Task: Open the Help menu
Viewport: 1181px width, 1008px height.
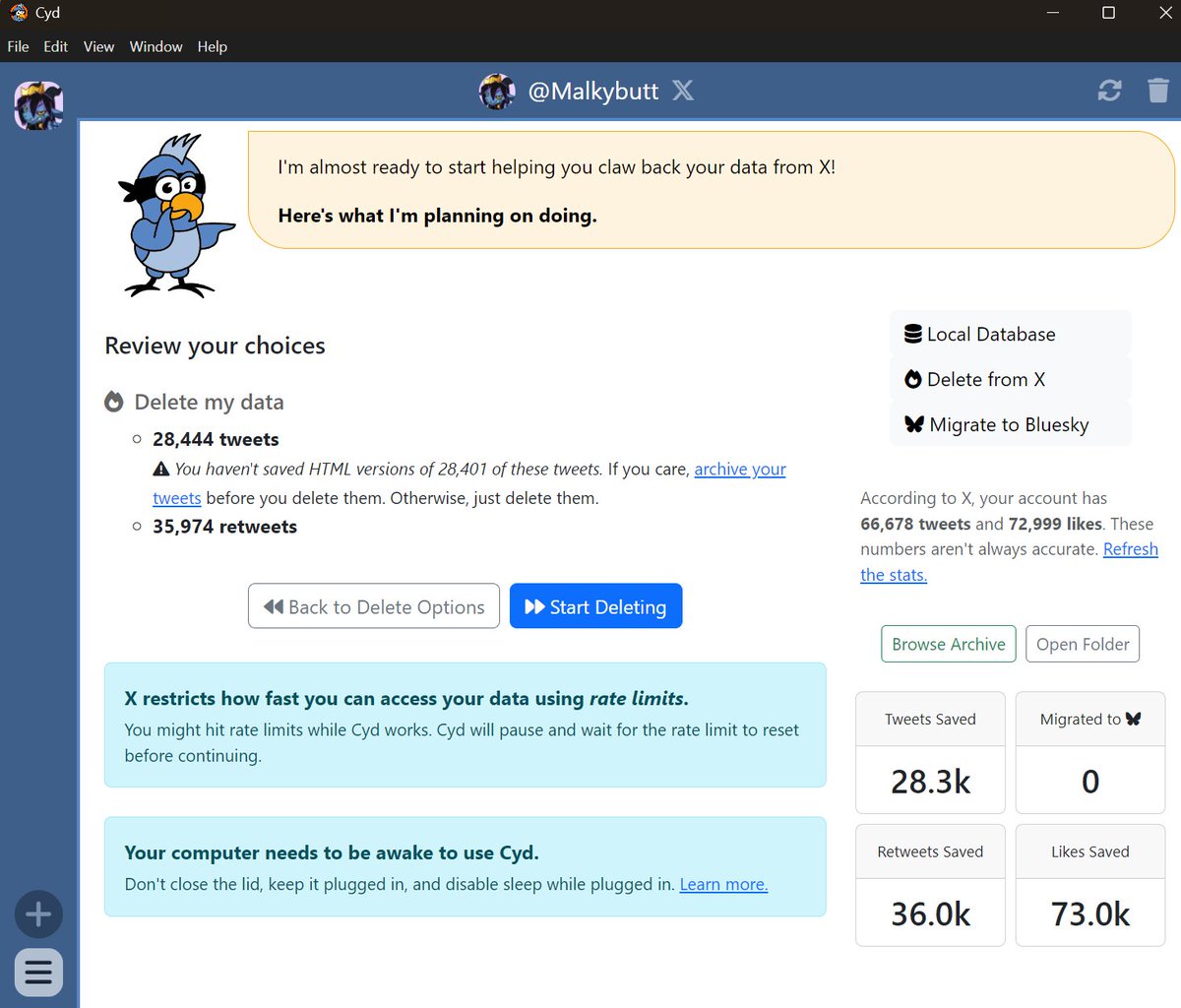Action: 212,46
